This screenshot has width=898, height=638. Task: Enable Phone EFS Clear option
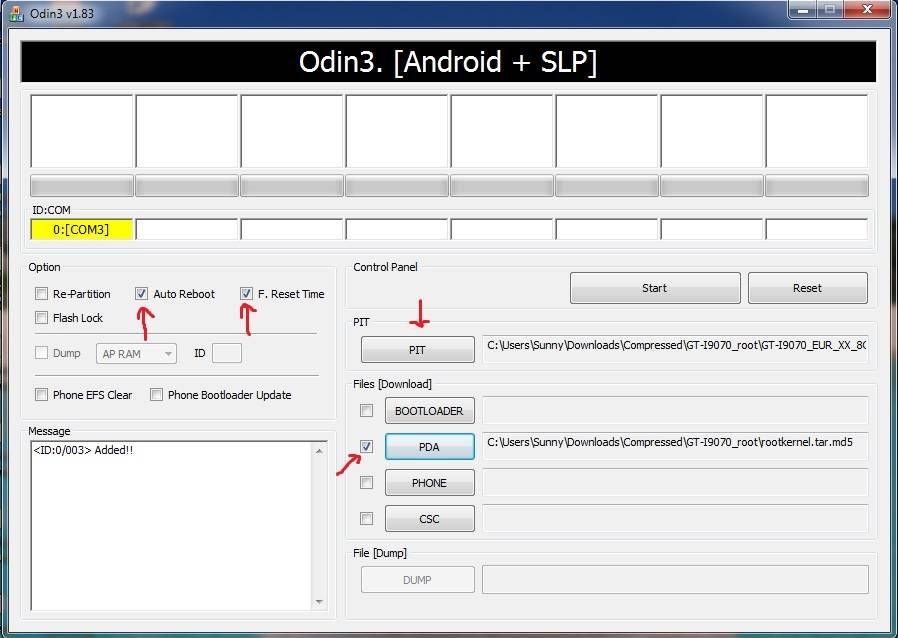(x=41, y=395)
